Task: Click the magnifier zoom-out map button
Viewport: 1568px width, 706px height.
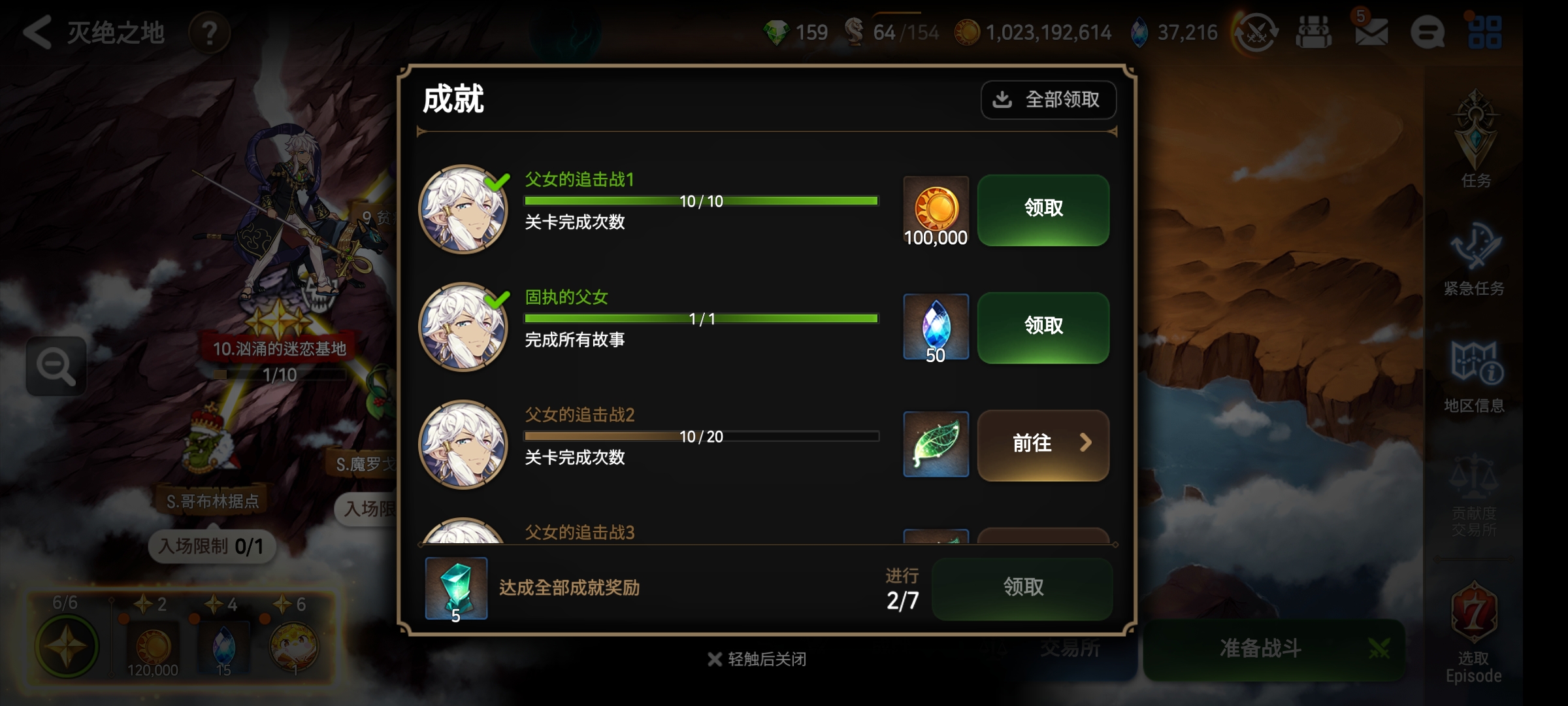Action: click(x=56, y=366)
